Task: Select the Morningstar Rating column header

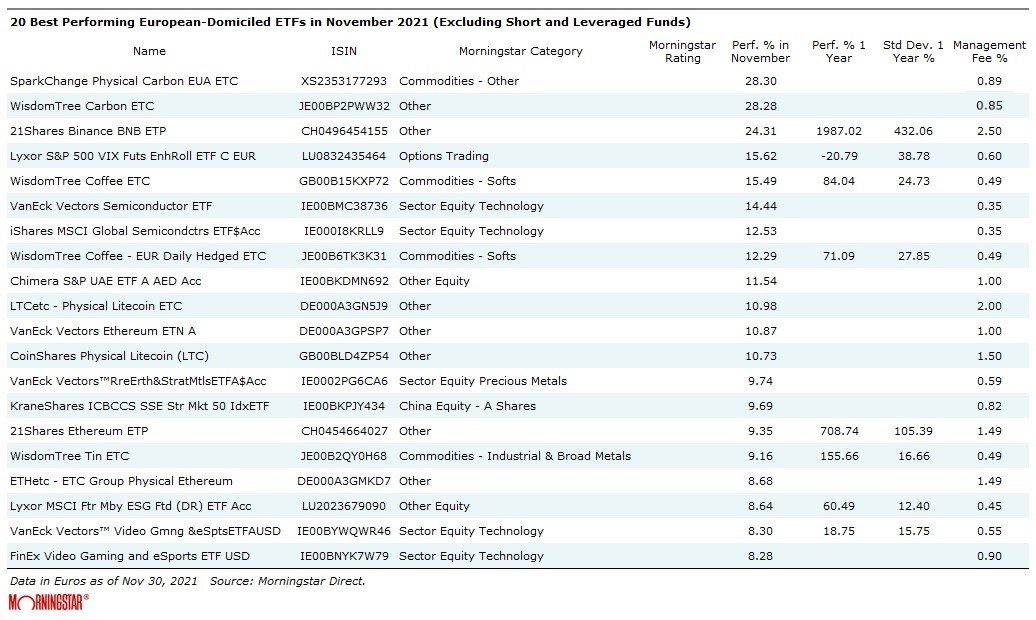Action: (682, 51)
